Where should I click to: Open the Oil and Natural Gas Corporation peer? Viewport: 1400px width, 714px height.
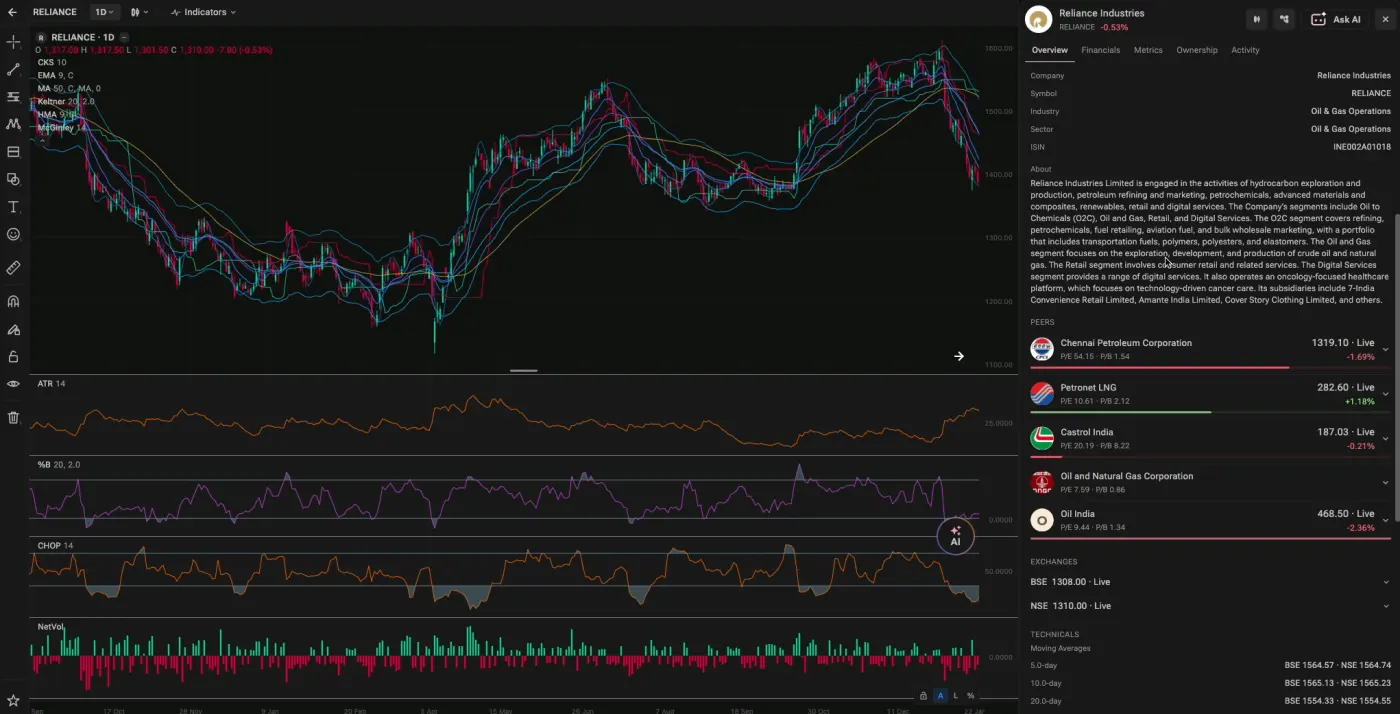[x=1209, y=482]
